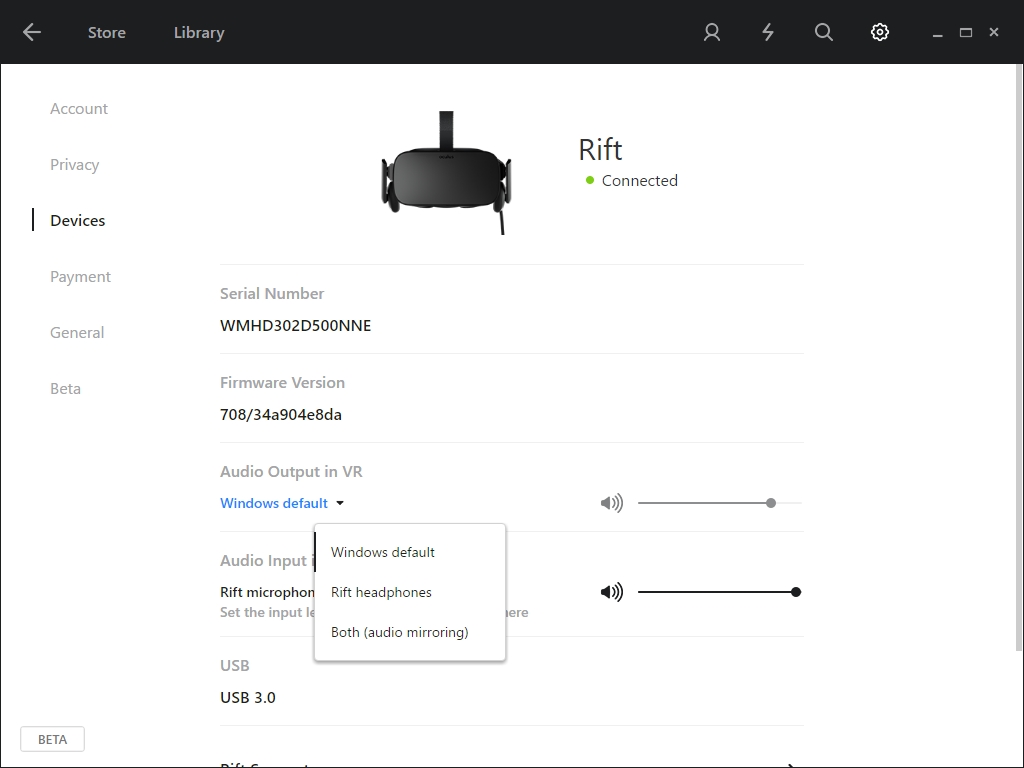Select Payment in the settings sidebar
The width and height of the screenshot is (1024, 768).
80,277
